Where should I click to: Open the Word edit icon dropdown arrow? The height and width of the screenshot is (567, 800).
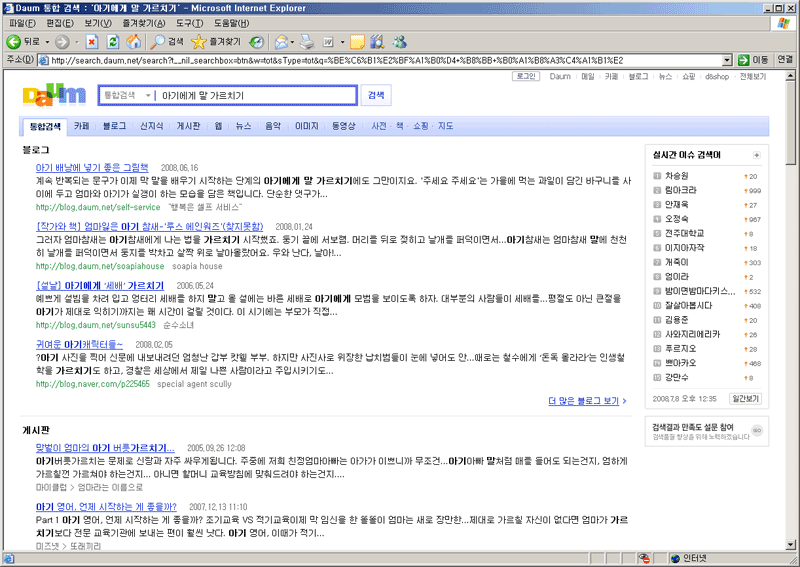[342, 42]
